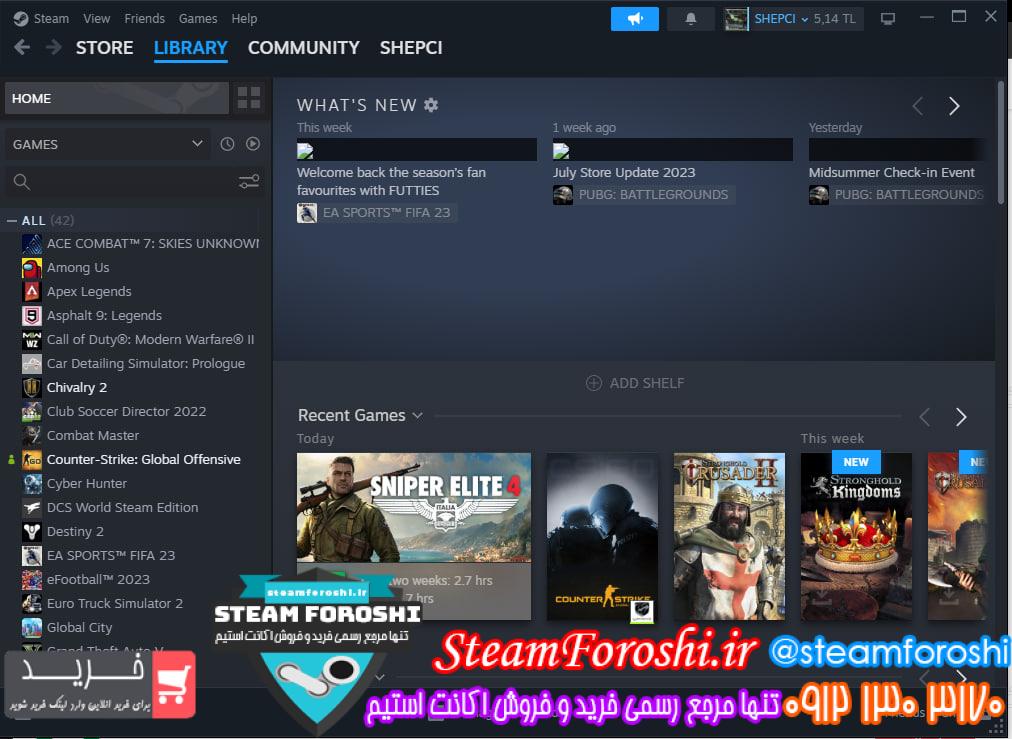This screenshot has height=739, width=1012.
Task: Click the main content vertical scrollbar
Action: coord(1001,142)
